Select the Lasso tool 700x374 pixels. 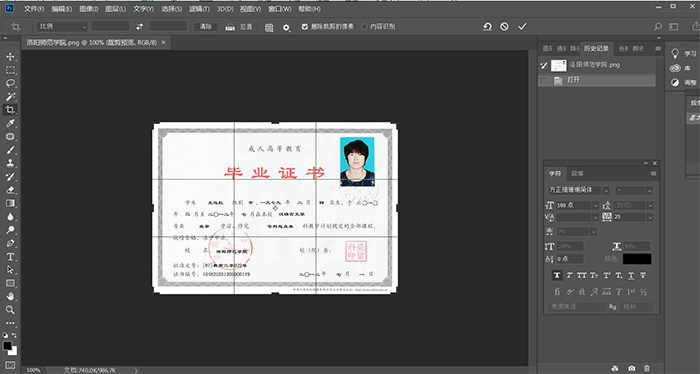click(10, 83)
